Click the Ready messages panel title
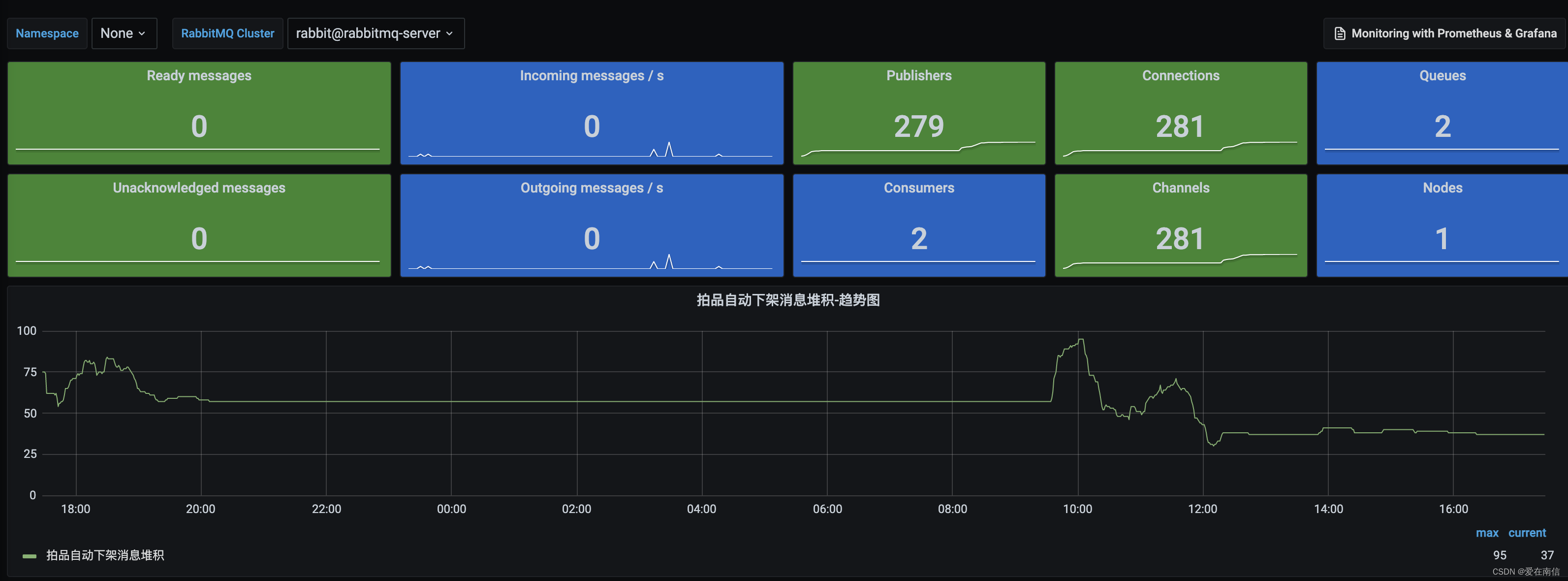 (198, 75)
